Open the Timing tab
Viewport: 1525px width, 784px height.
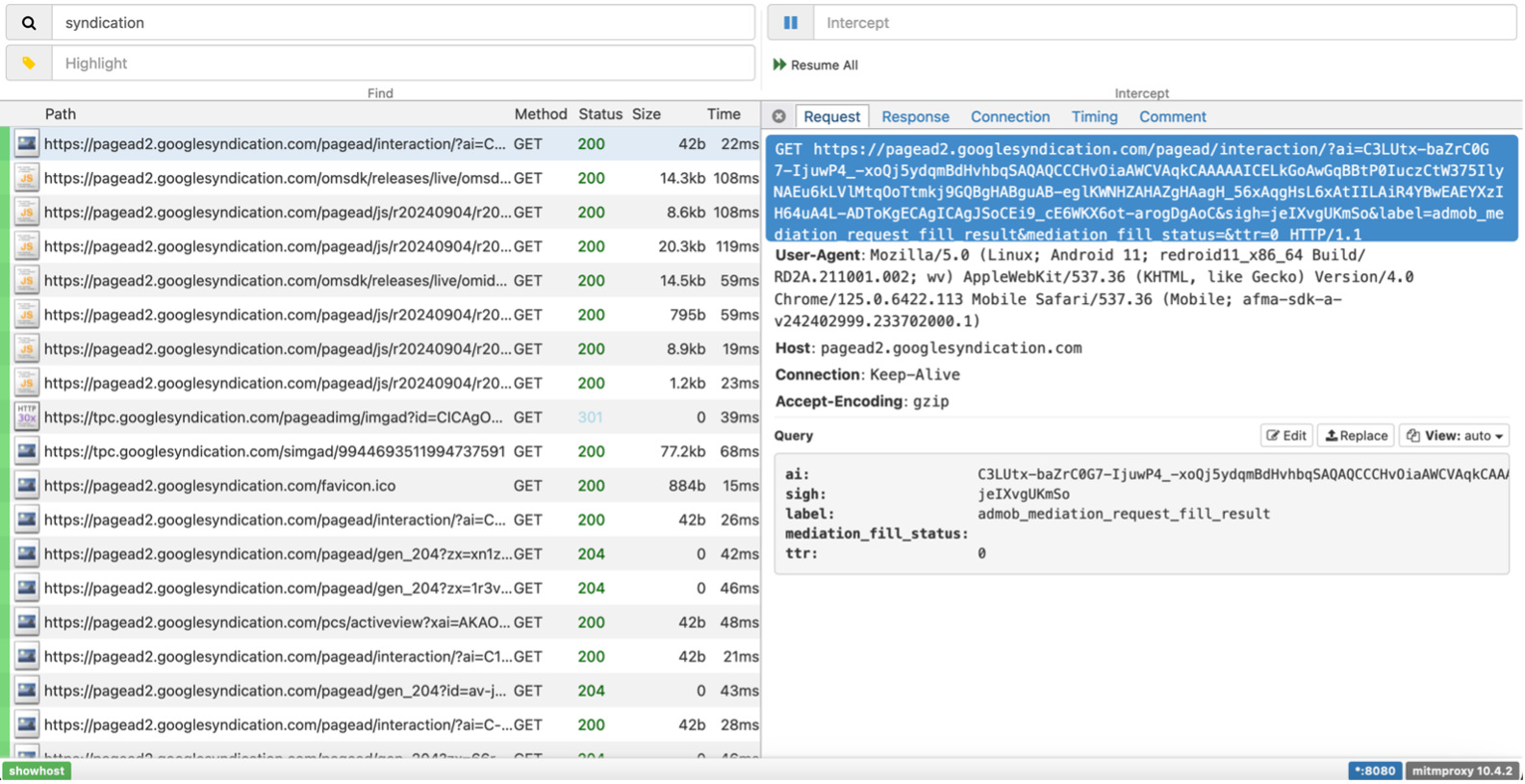click(1094, 116)
